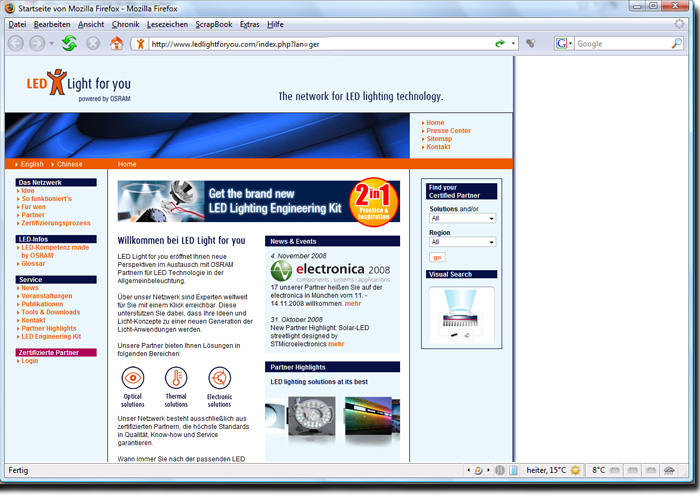Go forward with the Forward arrow button
The height and width of the screenshot is (500, 700).
point(37,44)
